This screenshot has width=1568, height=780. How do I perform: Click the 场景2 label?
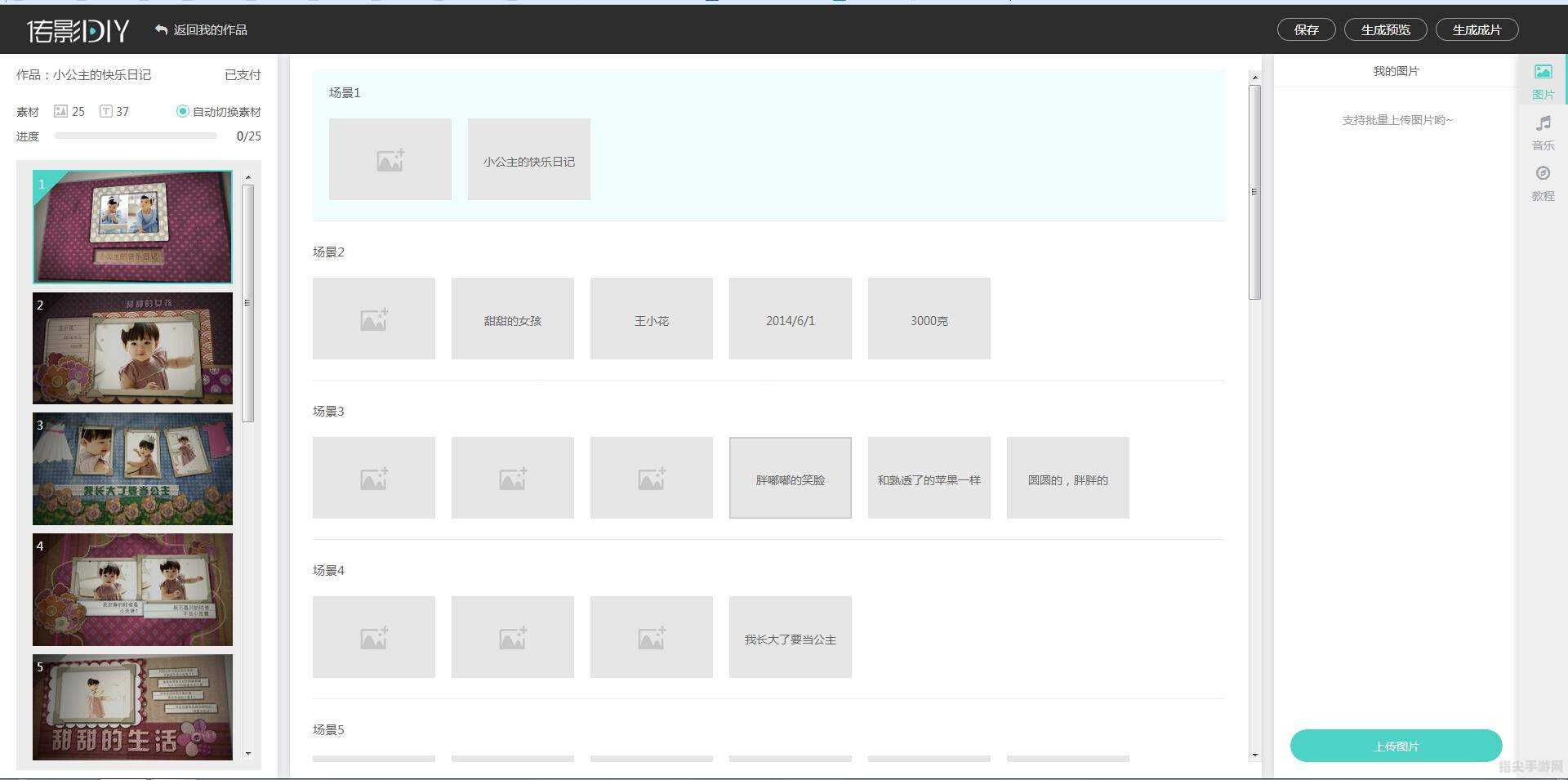[x=328, y=252]
